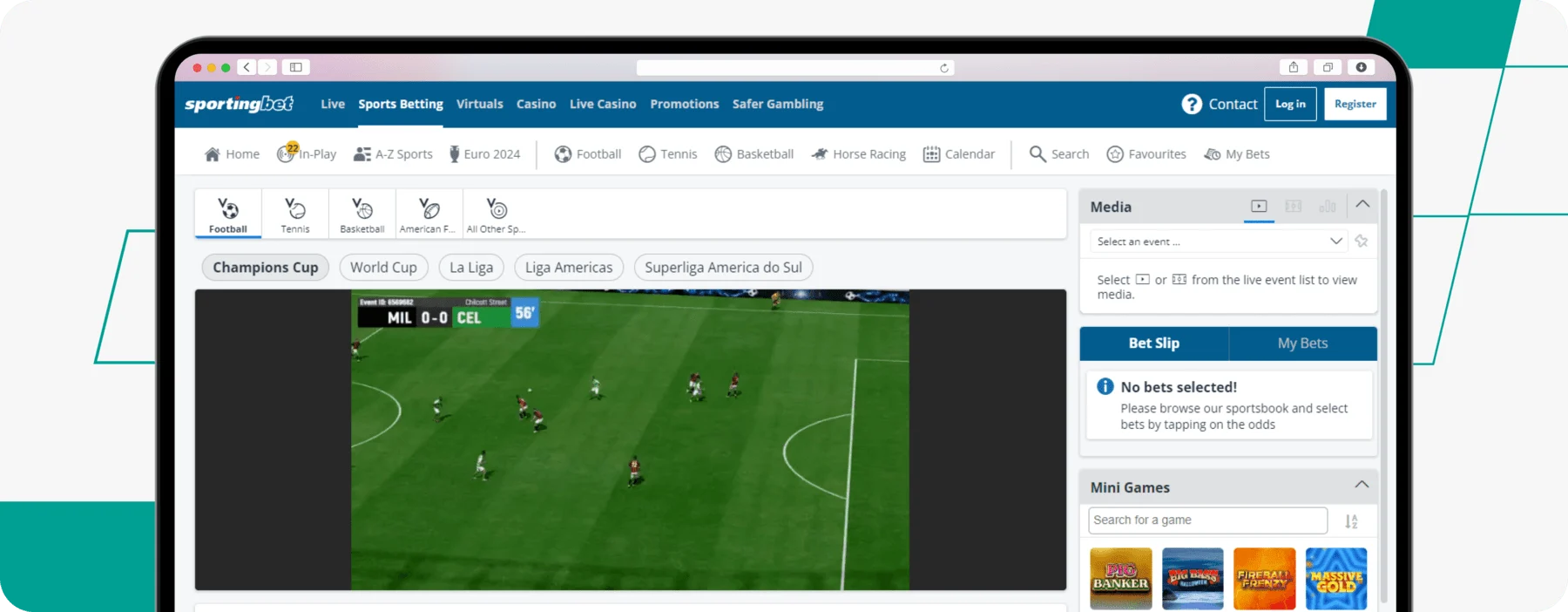Open the My Bets tab beside Bet Slip

pos(1303,343)
